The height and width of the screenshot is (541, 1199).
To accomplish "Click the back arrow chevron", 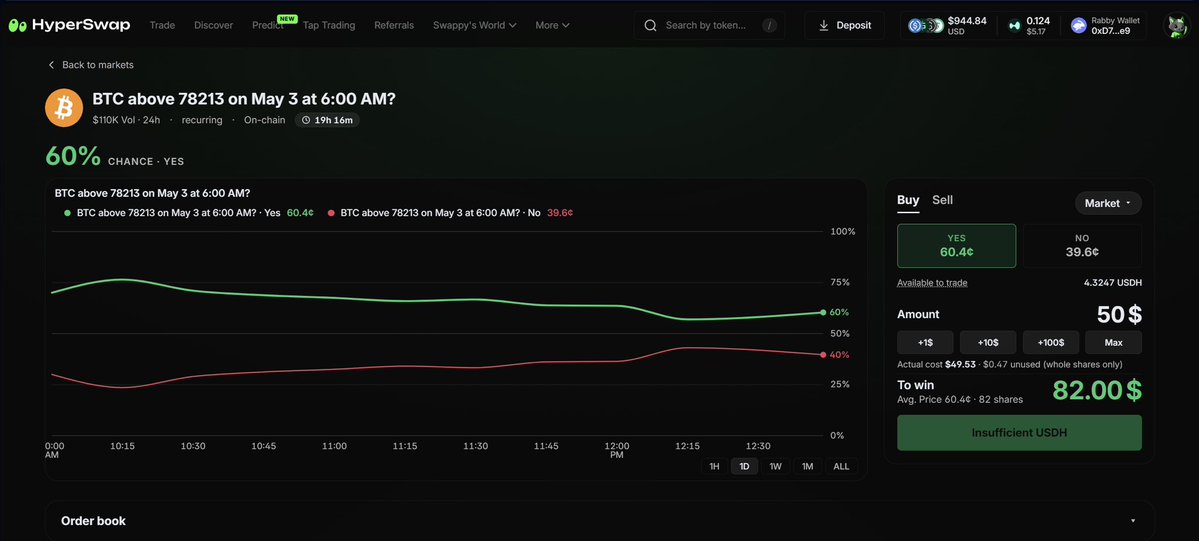I will point(51,65).
